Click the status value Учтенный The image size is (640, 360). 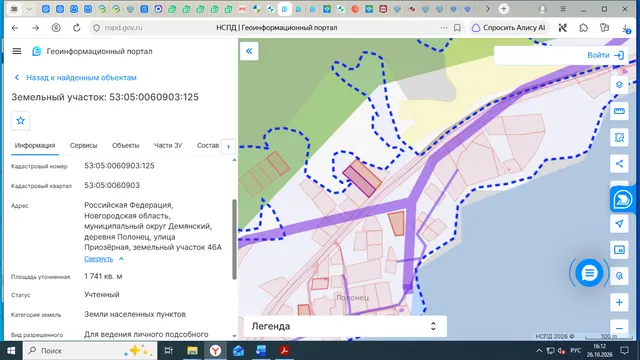[x=102, y=295]
